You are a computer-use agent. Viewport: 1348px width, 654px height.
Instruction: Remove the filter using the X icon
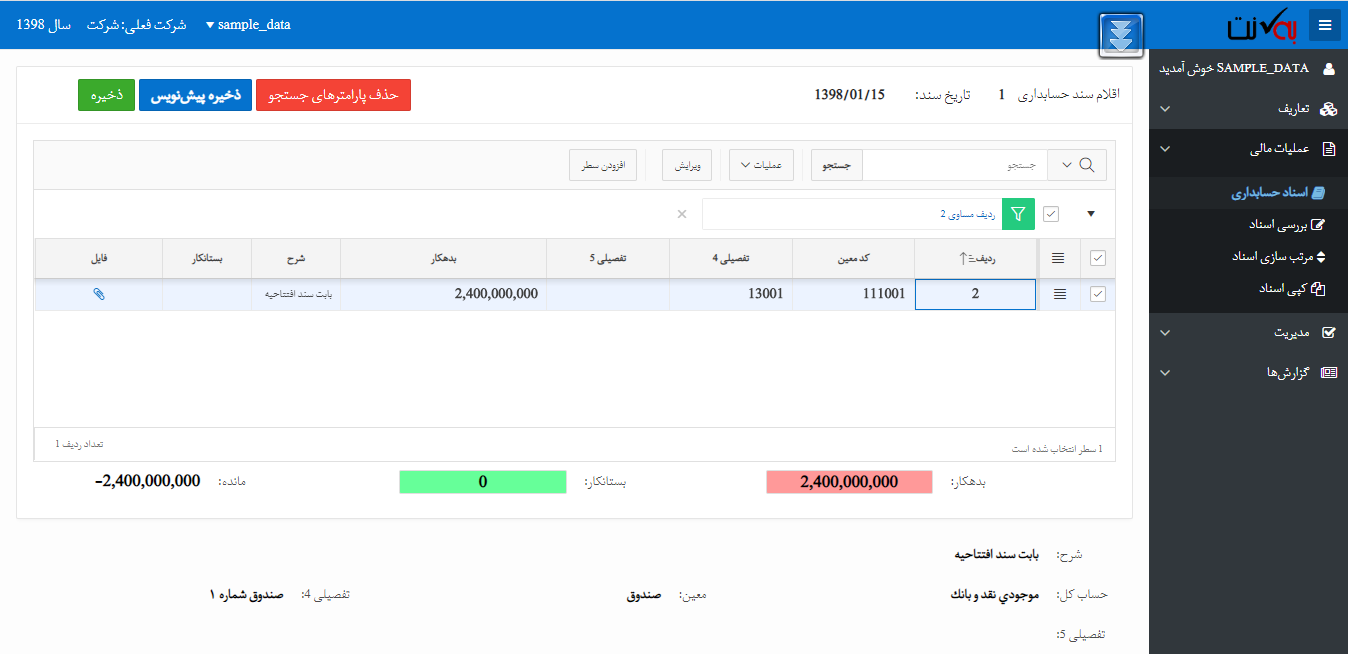[x=682, y=214]
